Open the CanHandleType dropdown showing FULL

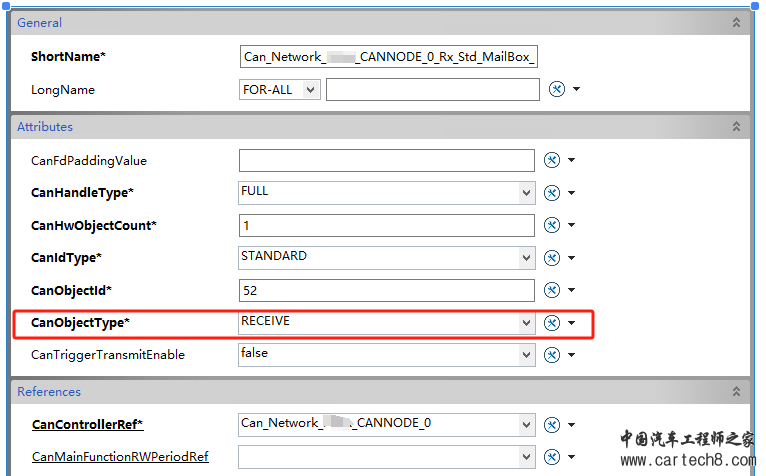click(526, 193)
